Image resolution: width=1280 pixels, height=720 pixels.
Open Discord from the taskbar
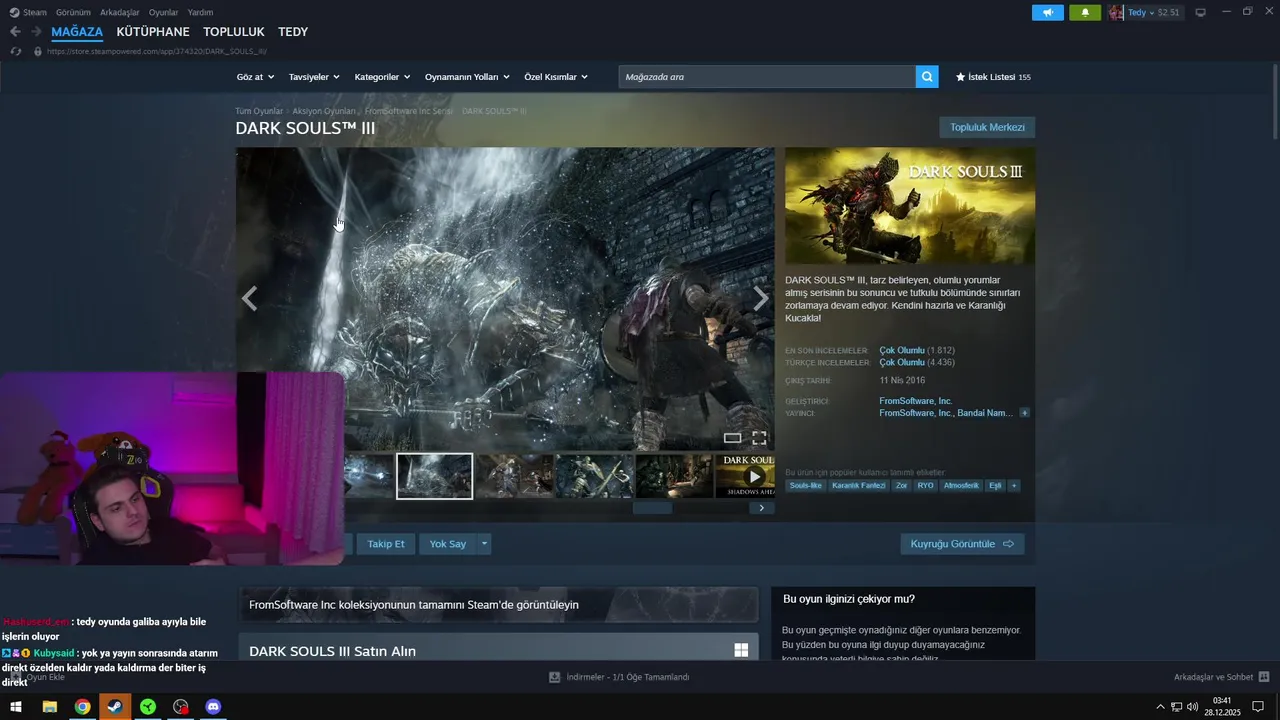213,707
